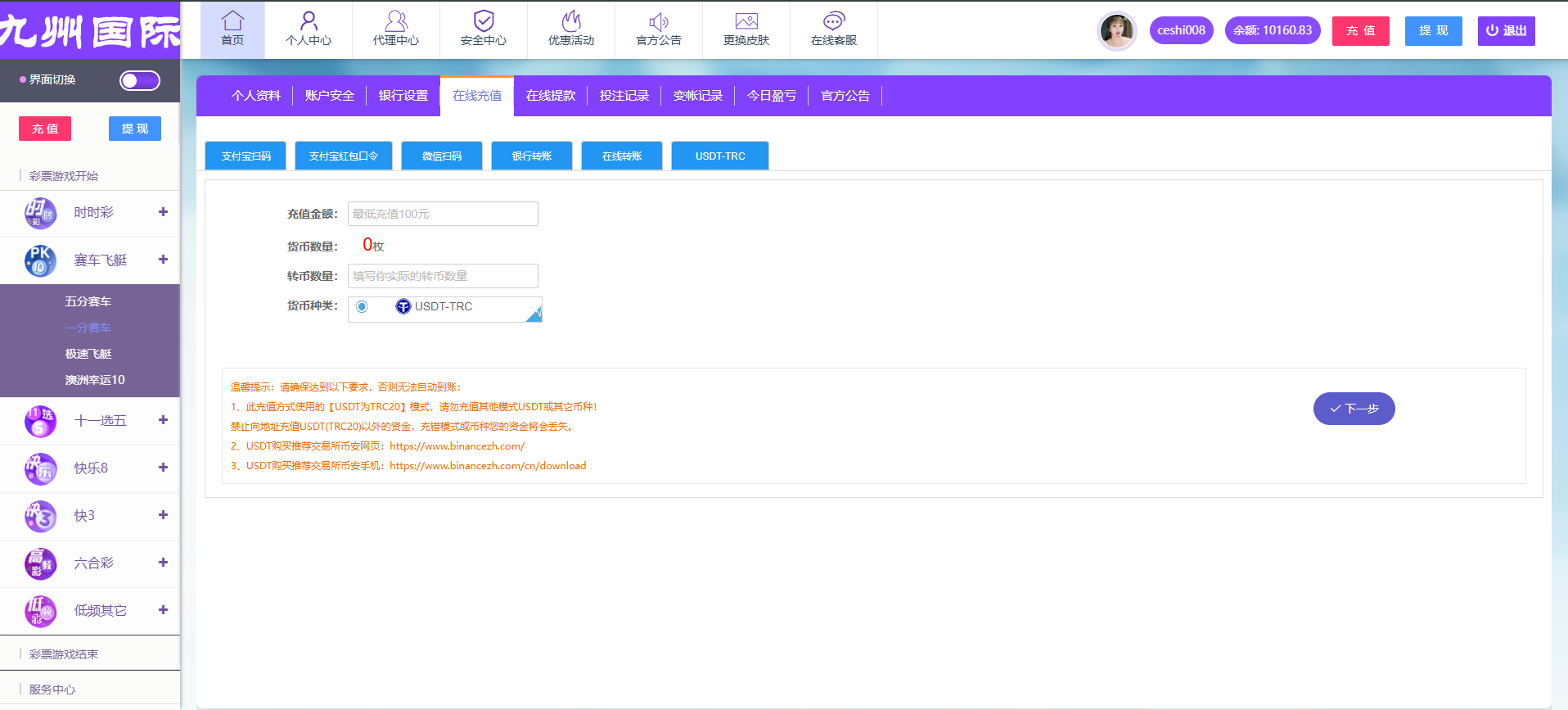Open 官方公告 tab in purple bar
Image resolution: width=1568 pixels, height=710 pixels.
point(845,96)
